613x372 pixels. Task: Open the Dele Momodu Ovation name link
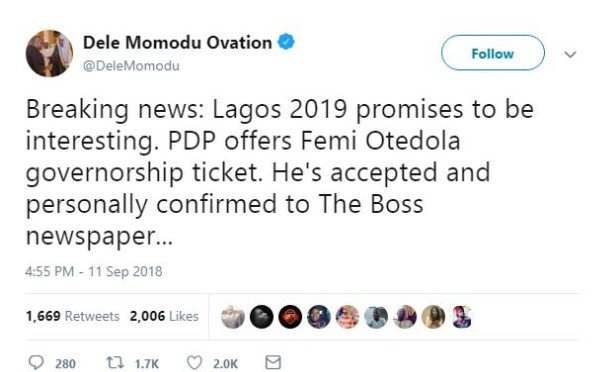pyautogui.click(x=177, y=42)
